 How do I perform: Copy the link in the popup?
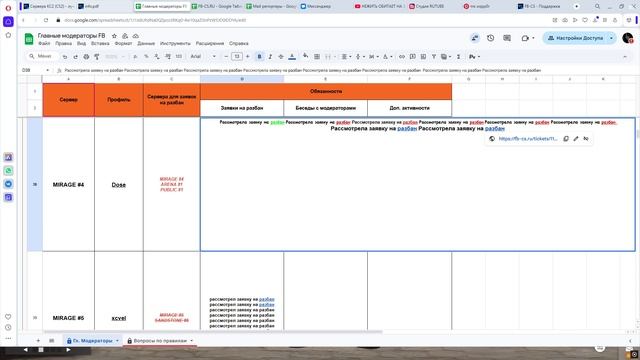click(566, 139)
